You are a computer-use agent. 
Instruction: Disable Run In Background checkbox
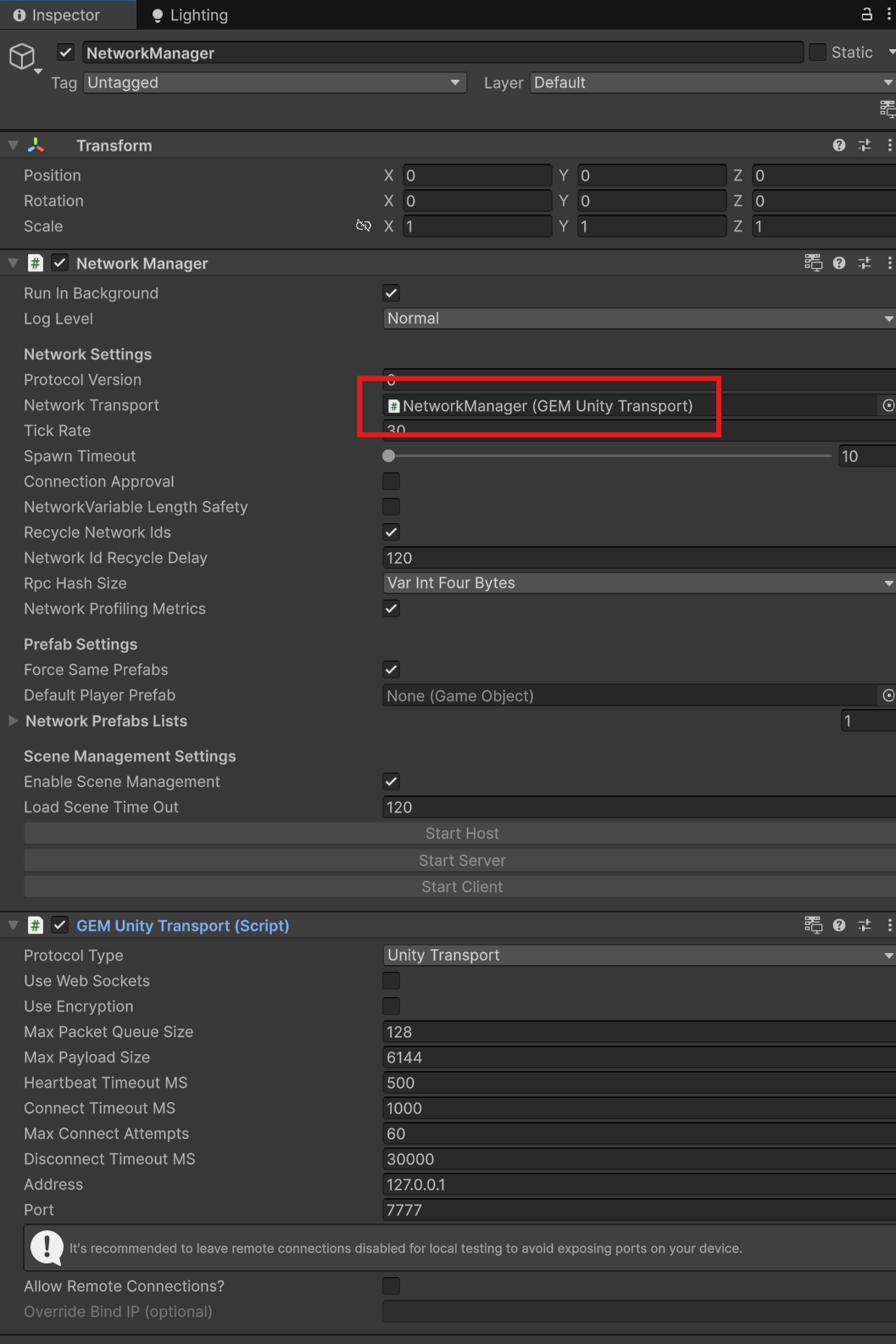click(391, 293)
